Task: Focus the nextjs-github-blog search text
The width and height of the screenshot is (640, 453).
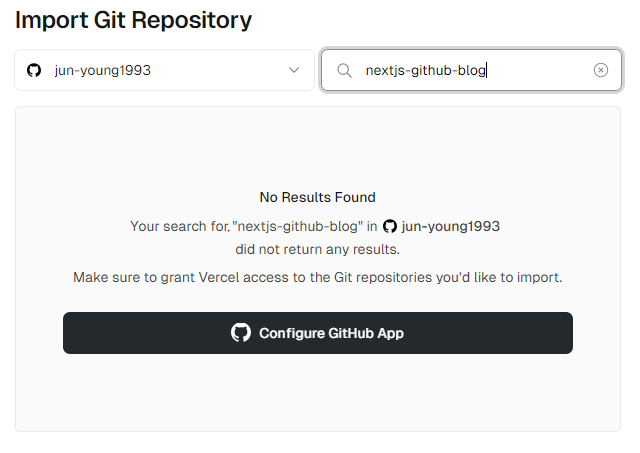Action: (x=425, y=70)
